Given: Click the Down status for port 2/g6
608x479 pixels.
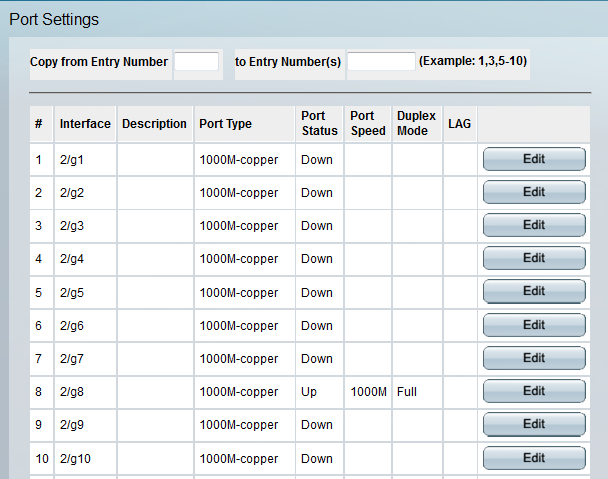Looking at the screenshot, I should coord(317,326).
